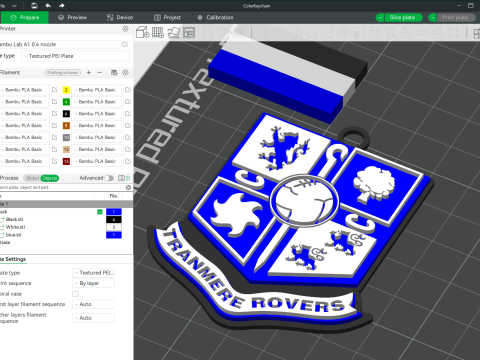This screenshot has width=480, height=360.
Task: Edit preset of dark red filament 14
Action: 128,161
